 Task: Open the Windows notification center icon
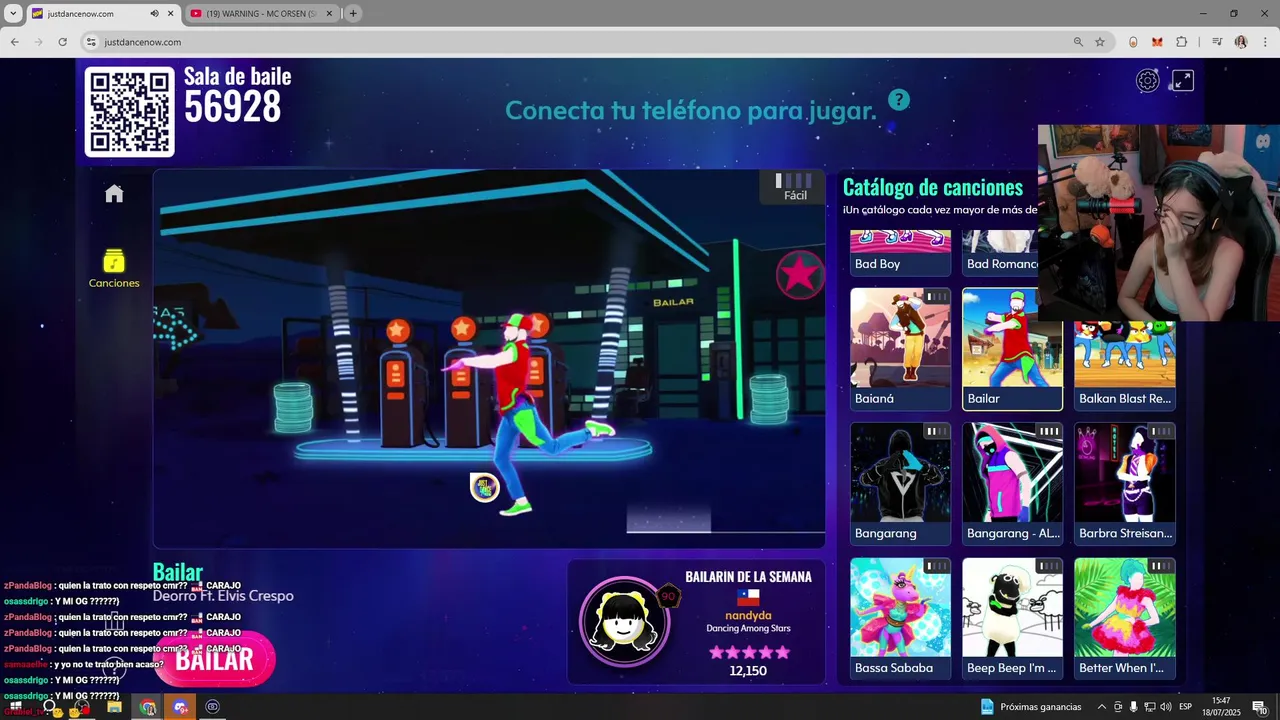click(1259, 707)
